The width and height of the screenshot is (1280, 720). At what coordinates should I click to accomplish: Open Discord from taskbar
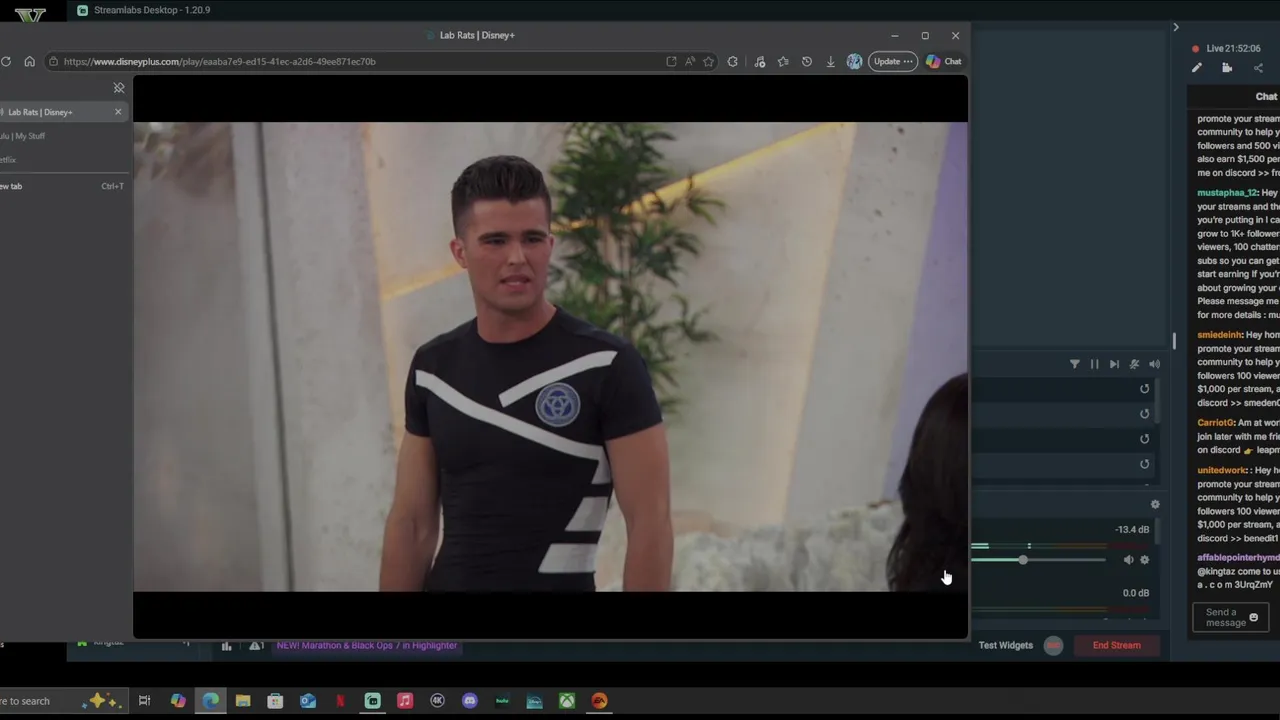coord(470,701)
